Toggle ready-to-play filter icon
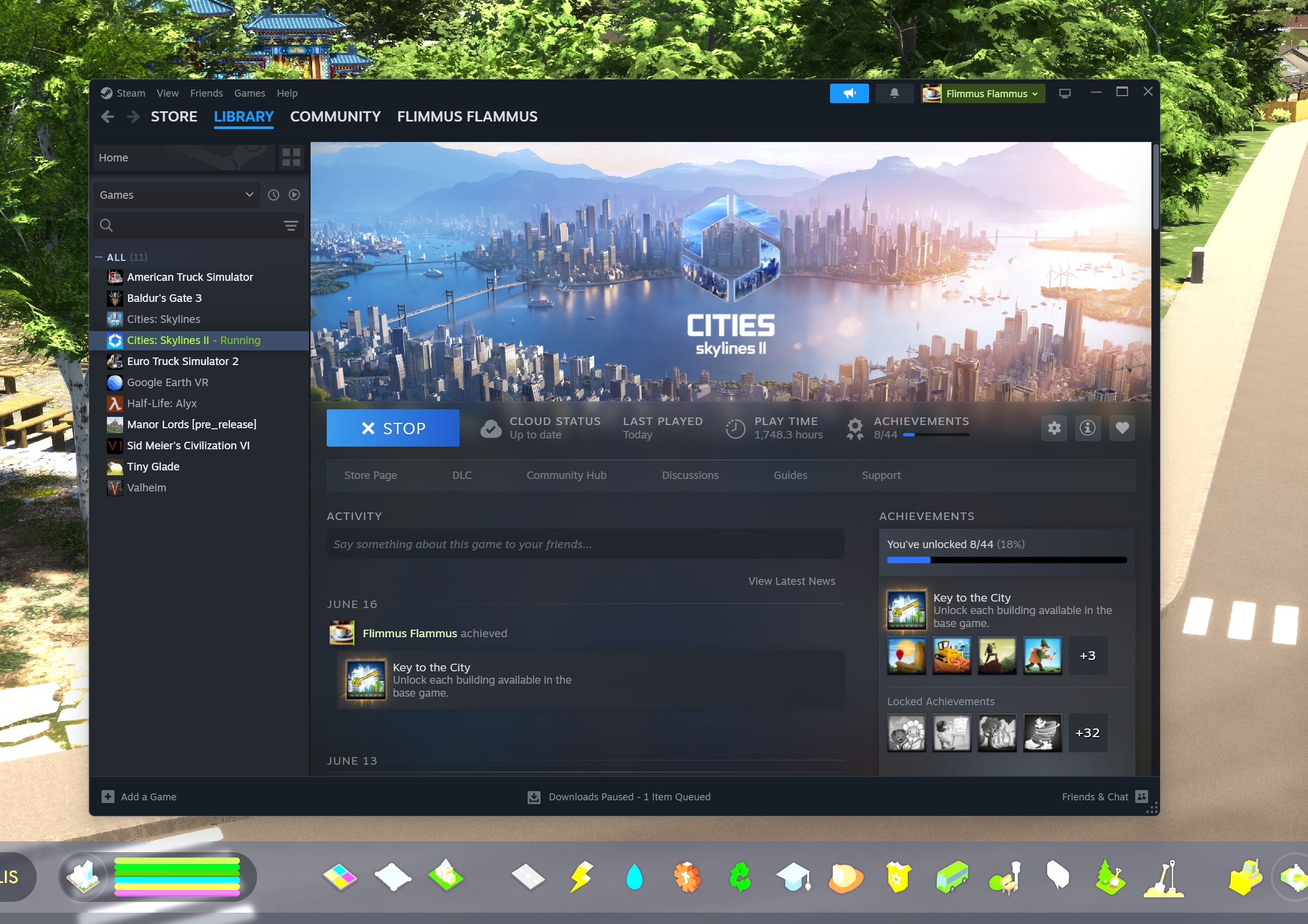 click(x=294, y=195)
